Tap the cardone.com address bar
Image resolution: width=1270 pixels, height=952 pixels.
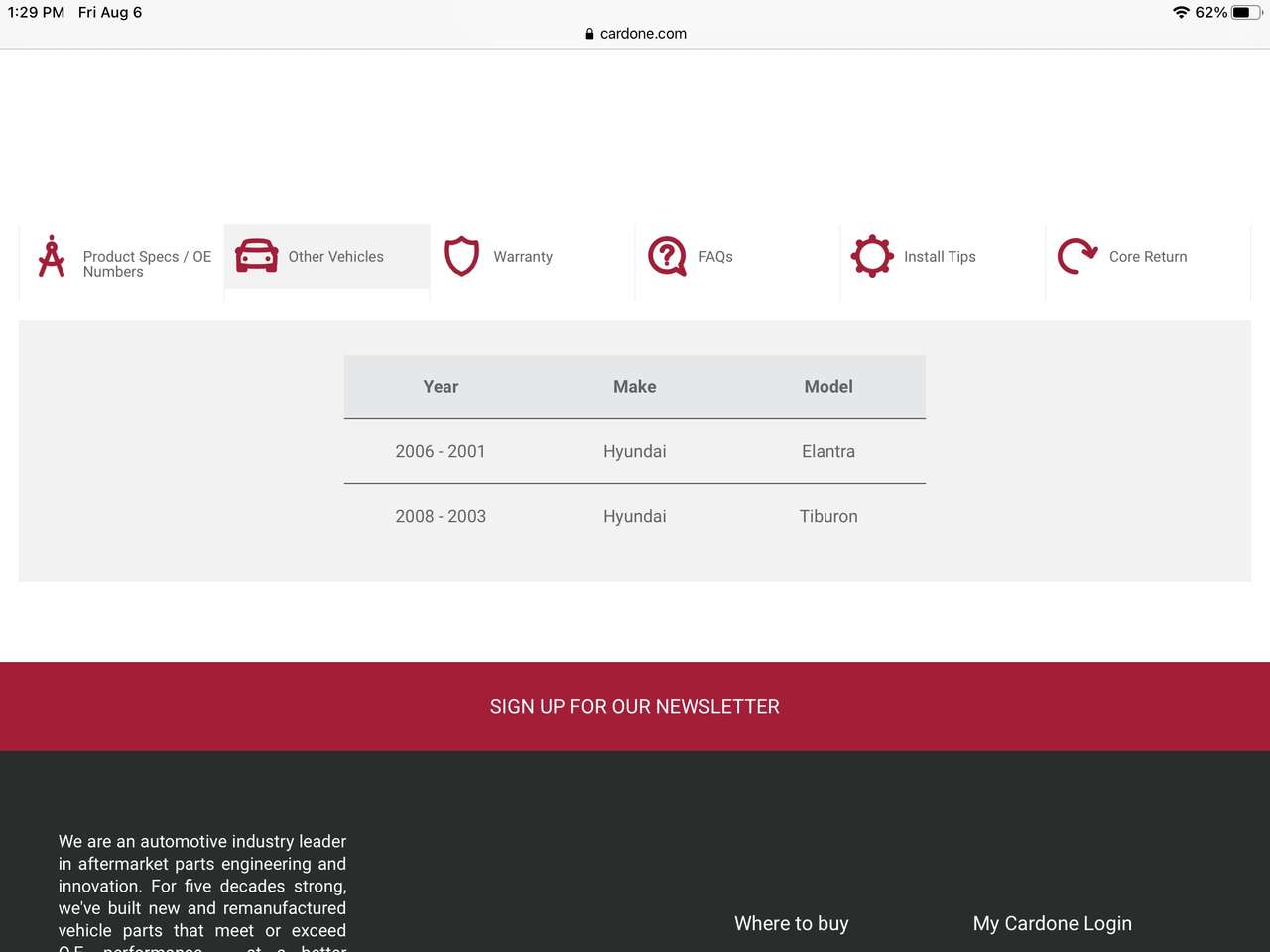643,34
